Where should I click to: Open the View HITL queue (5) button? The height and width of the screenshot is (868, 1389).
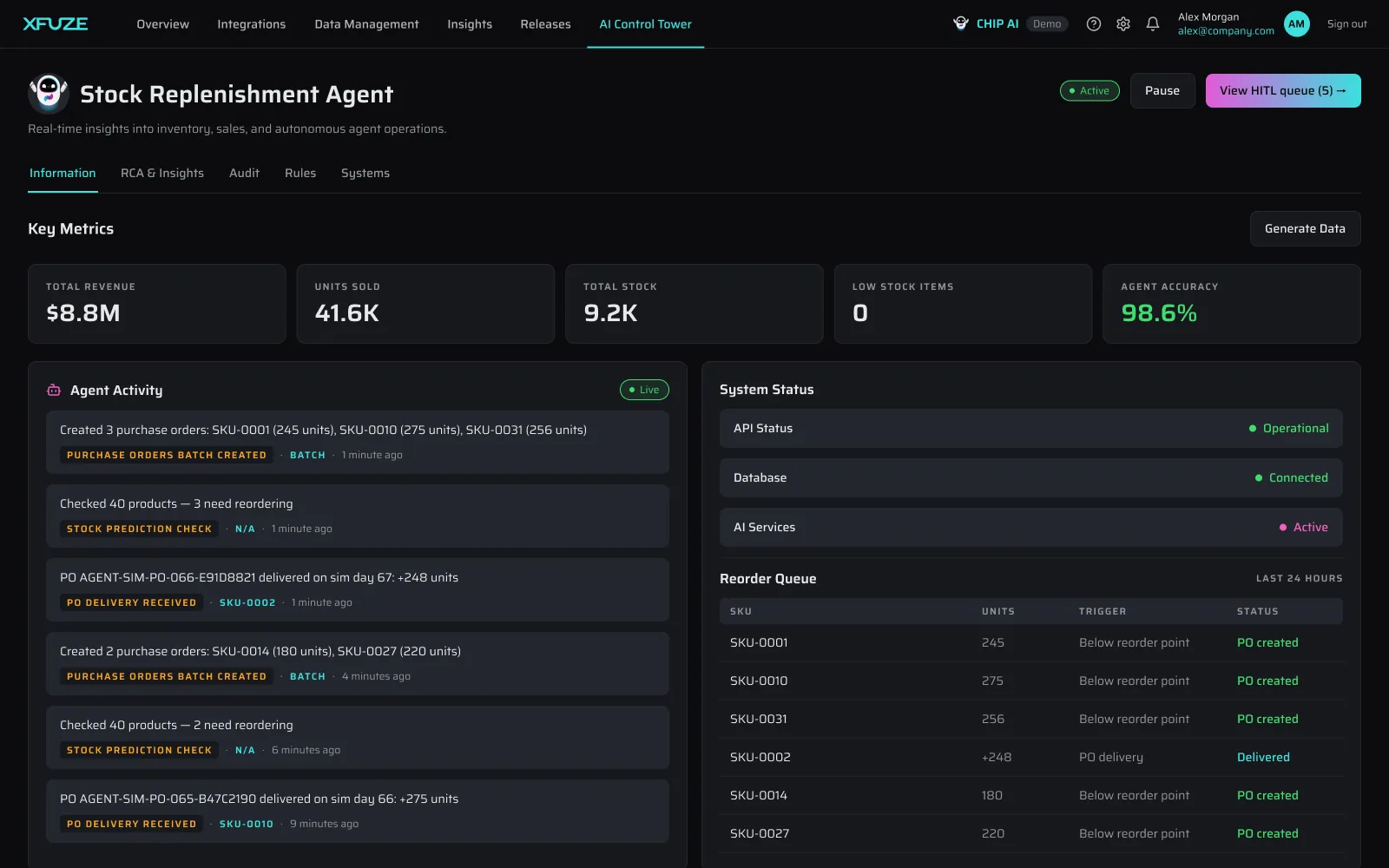coord(1283,90)
